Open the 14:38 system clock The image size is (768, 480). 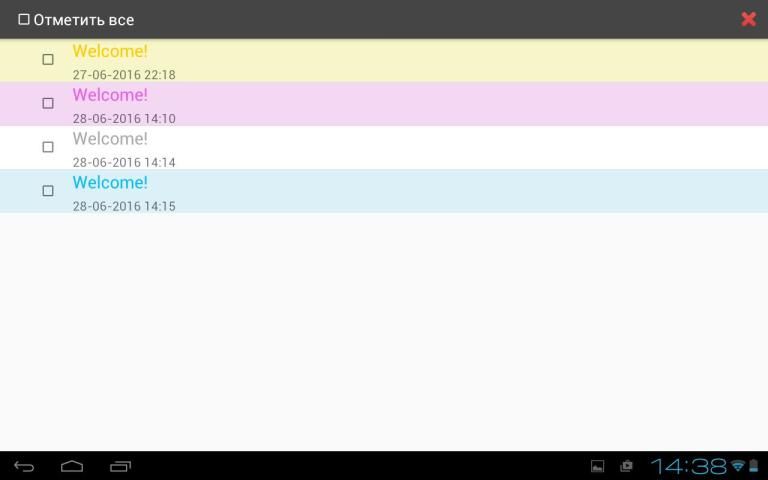(688, 466)
